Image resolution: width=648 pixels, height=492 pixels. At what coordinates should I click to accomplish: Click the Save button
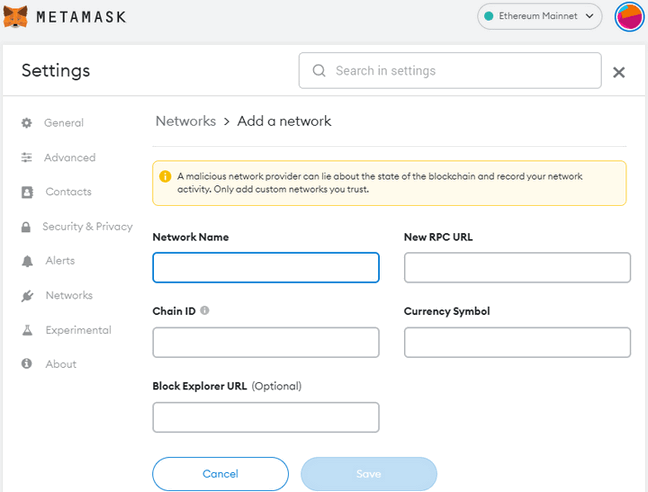point(369,474)
